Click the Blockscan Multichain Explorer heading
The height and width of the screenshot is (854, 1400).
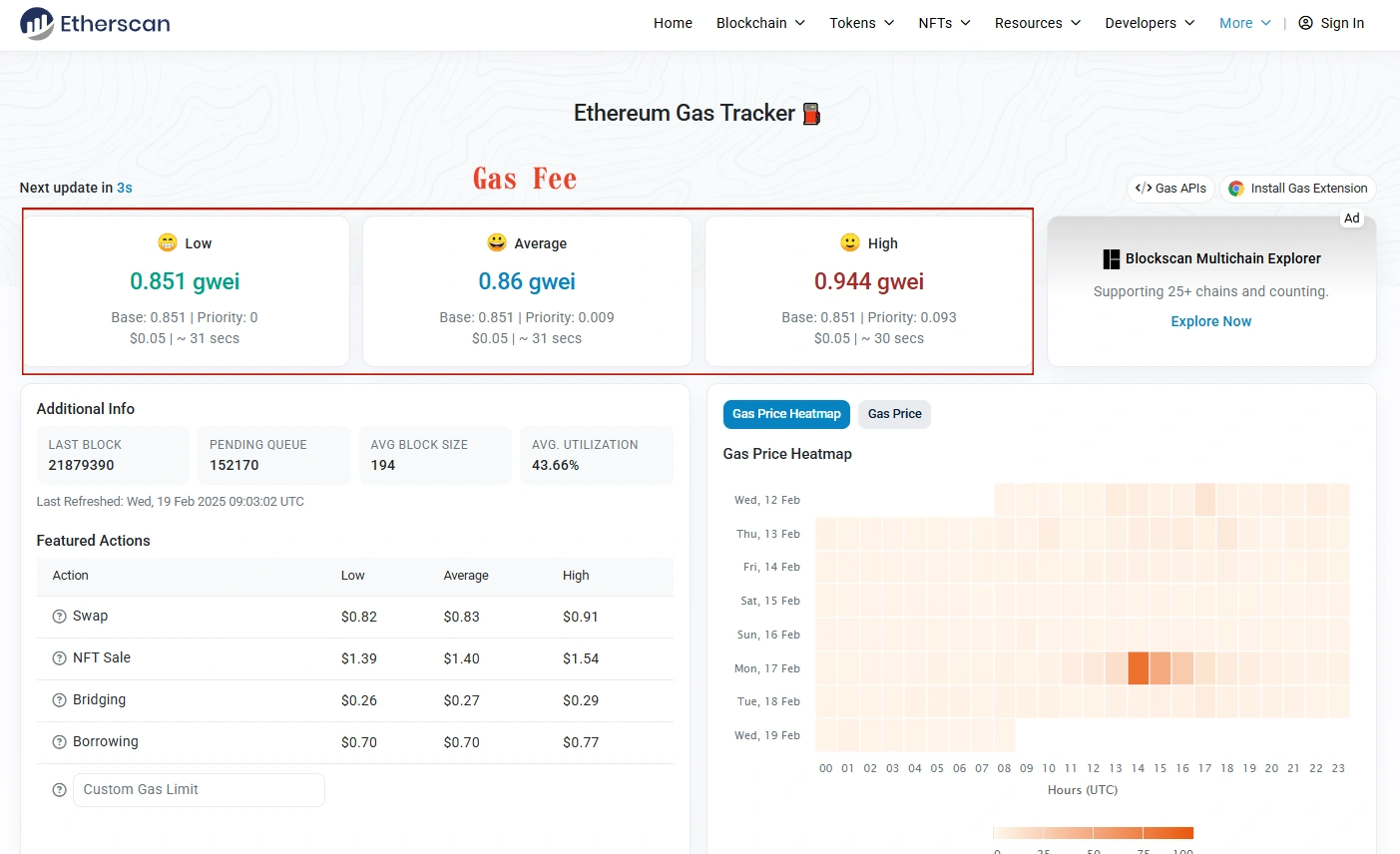[x=1223, y=258]
